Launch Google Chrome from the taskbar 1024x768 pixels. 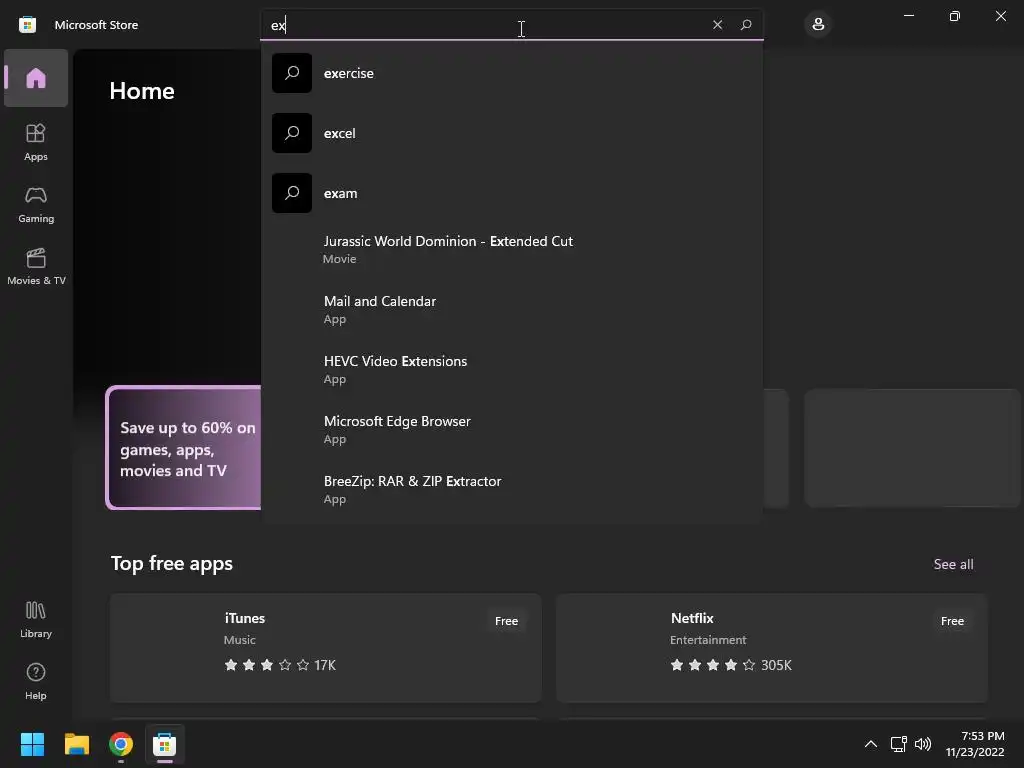click(x=121, y=744)
